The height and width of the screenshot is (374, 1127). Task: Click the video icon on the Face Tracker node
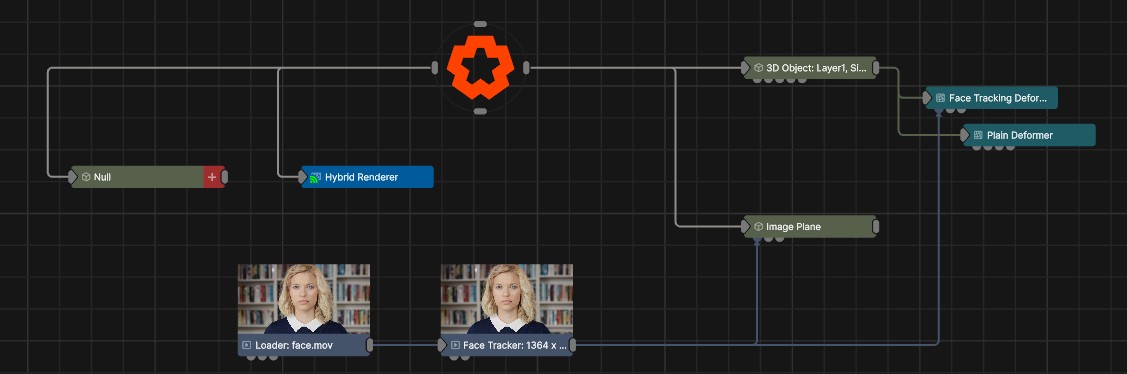tap(455, 345)
